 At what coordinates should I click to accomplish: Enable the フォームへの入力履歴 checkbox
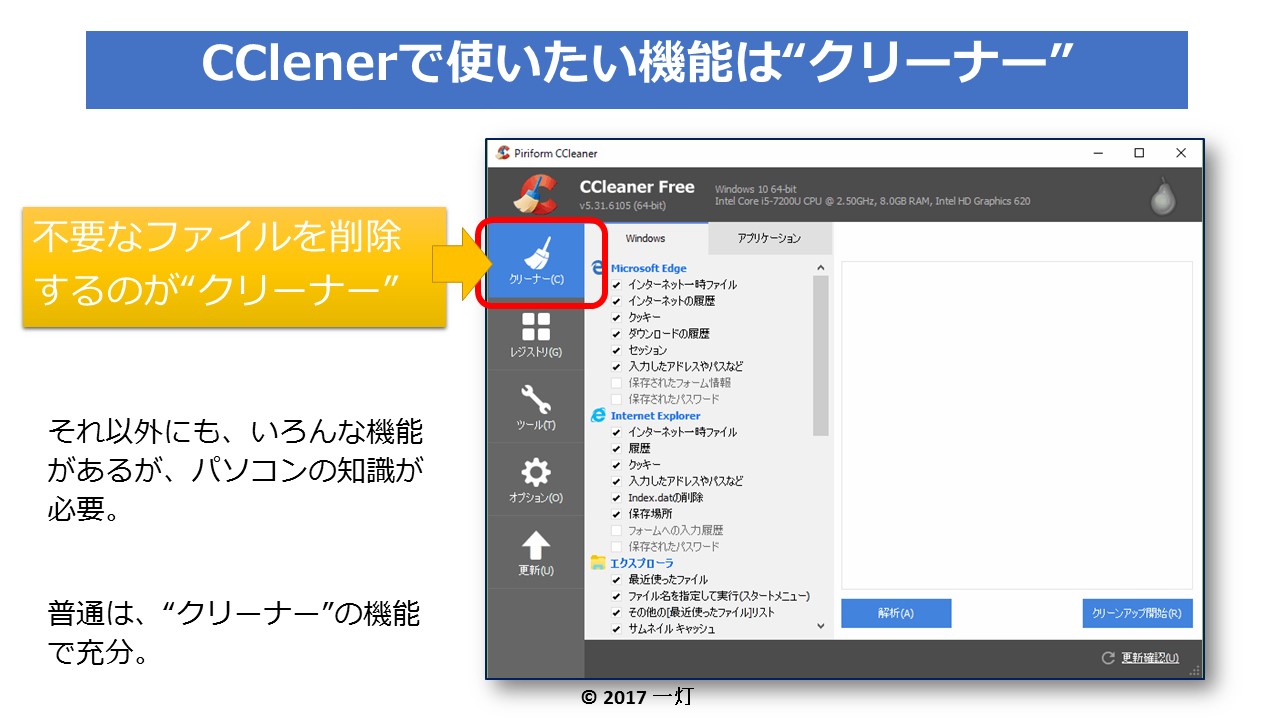click(x=616, y=530)
